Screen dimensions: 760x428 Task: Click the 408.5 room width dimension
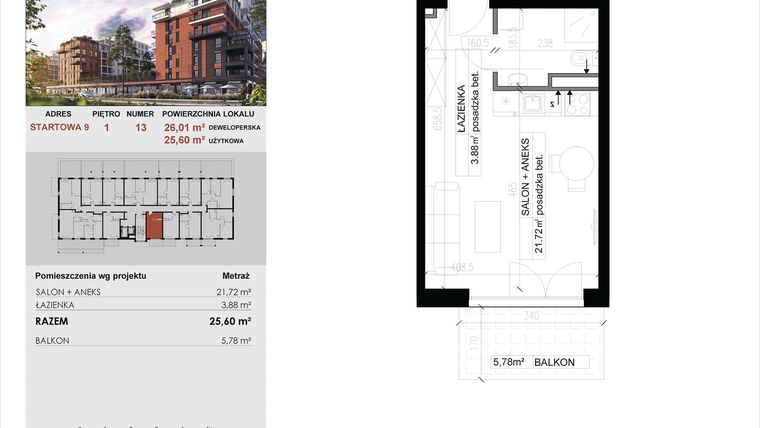click(x=462, y=267)
